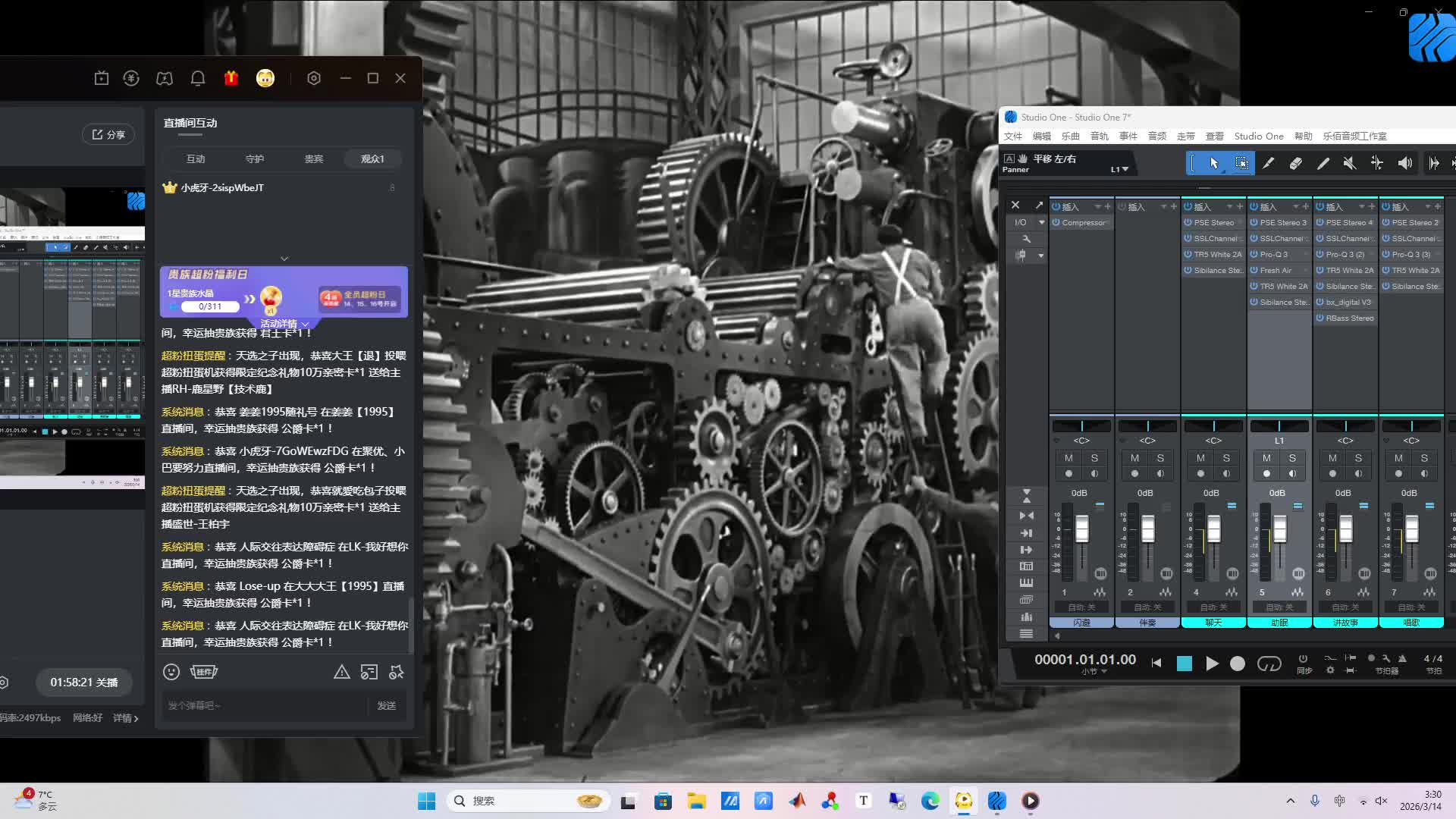Click the 发送 send button
The image size is (1456, 819).
[x=387, y=706]
